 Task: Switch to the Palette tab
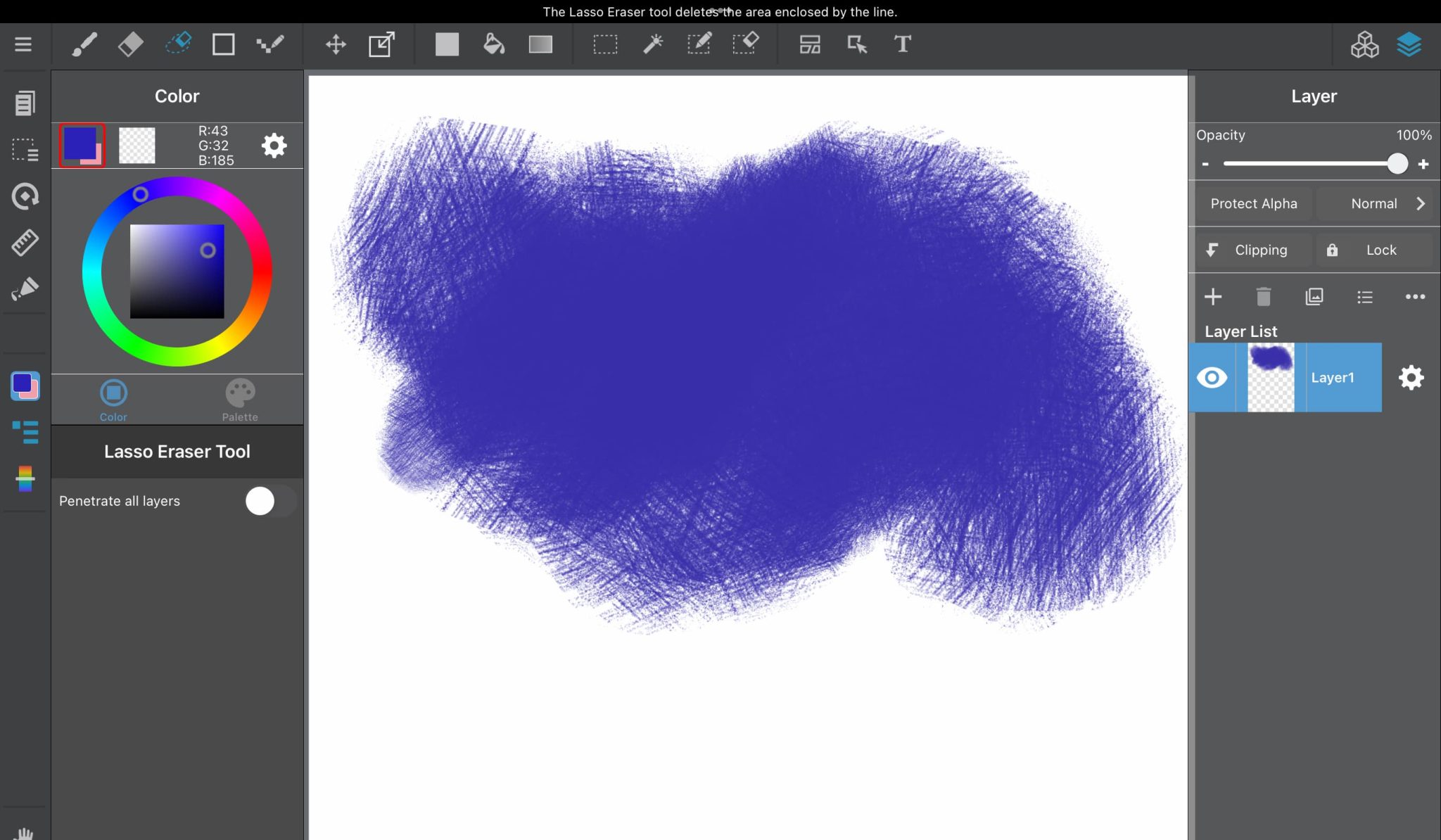[x=240, y=398]
